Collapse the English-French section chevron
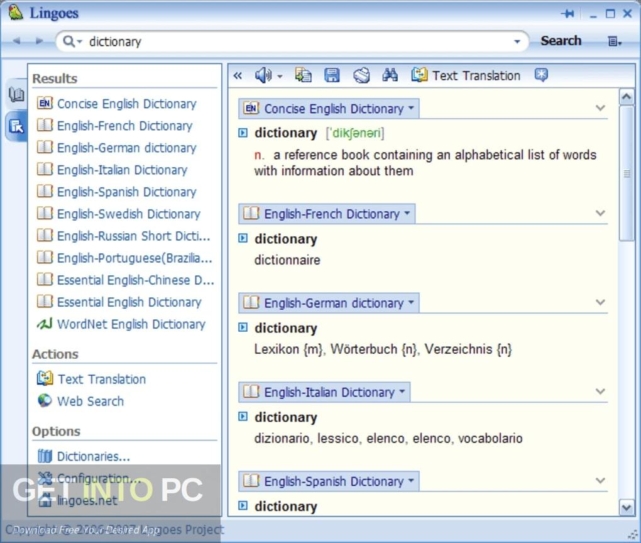 [600, 213]
